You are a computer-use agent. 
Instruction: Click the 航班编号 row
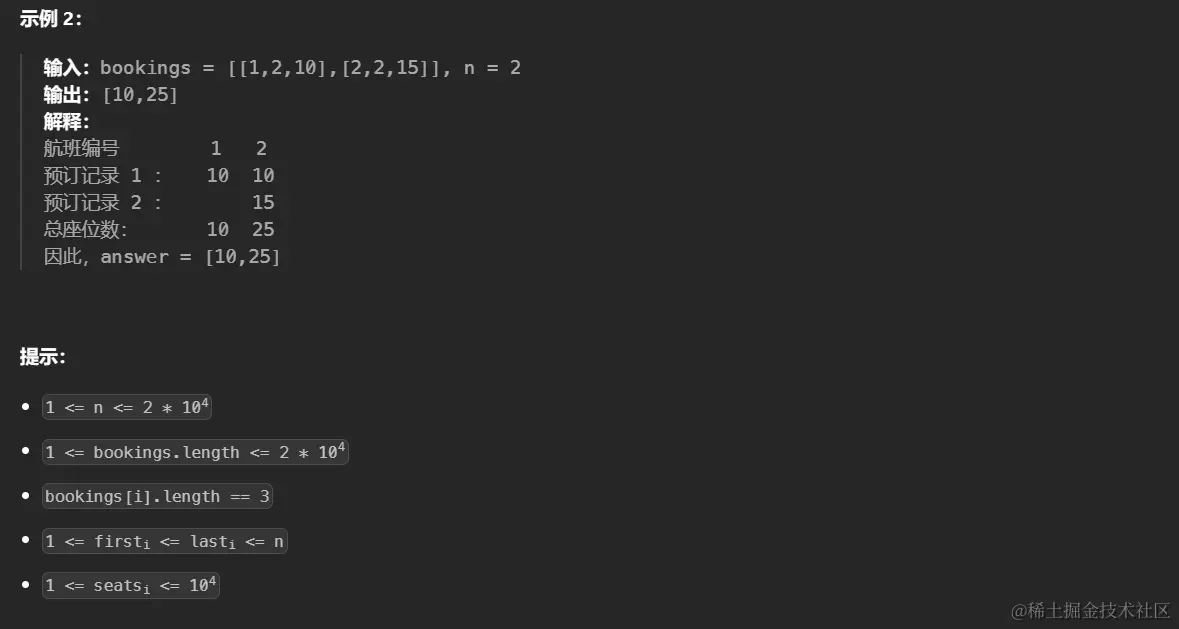pos(155,148)
